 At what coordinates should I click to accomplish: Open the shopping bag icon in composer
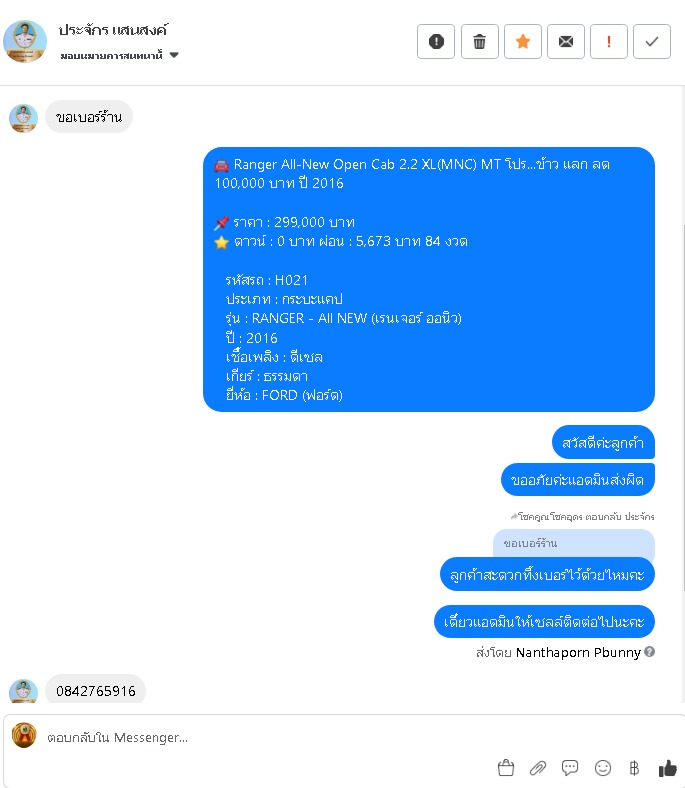[x=506, y=767]
